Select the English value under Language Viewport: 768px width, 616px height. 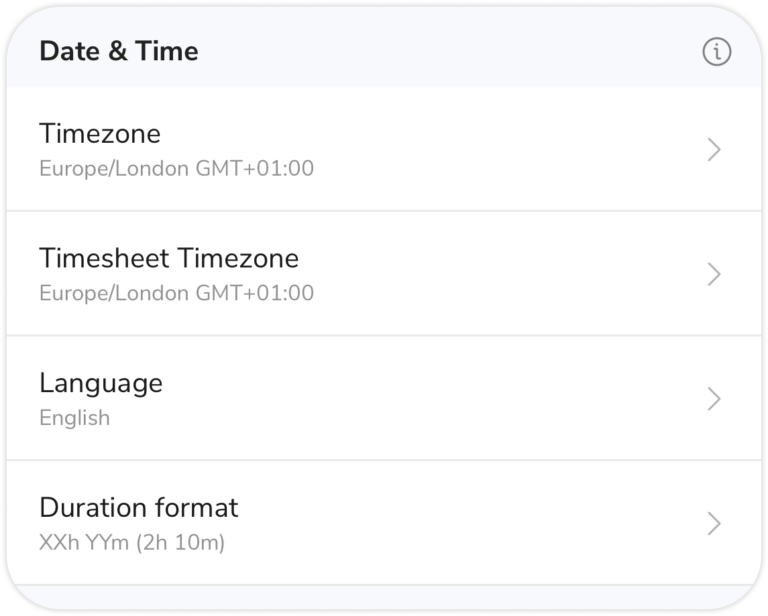[74, 417]
